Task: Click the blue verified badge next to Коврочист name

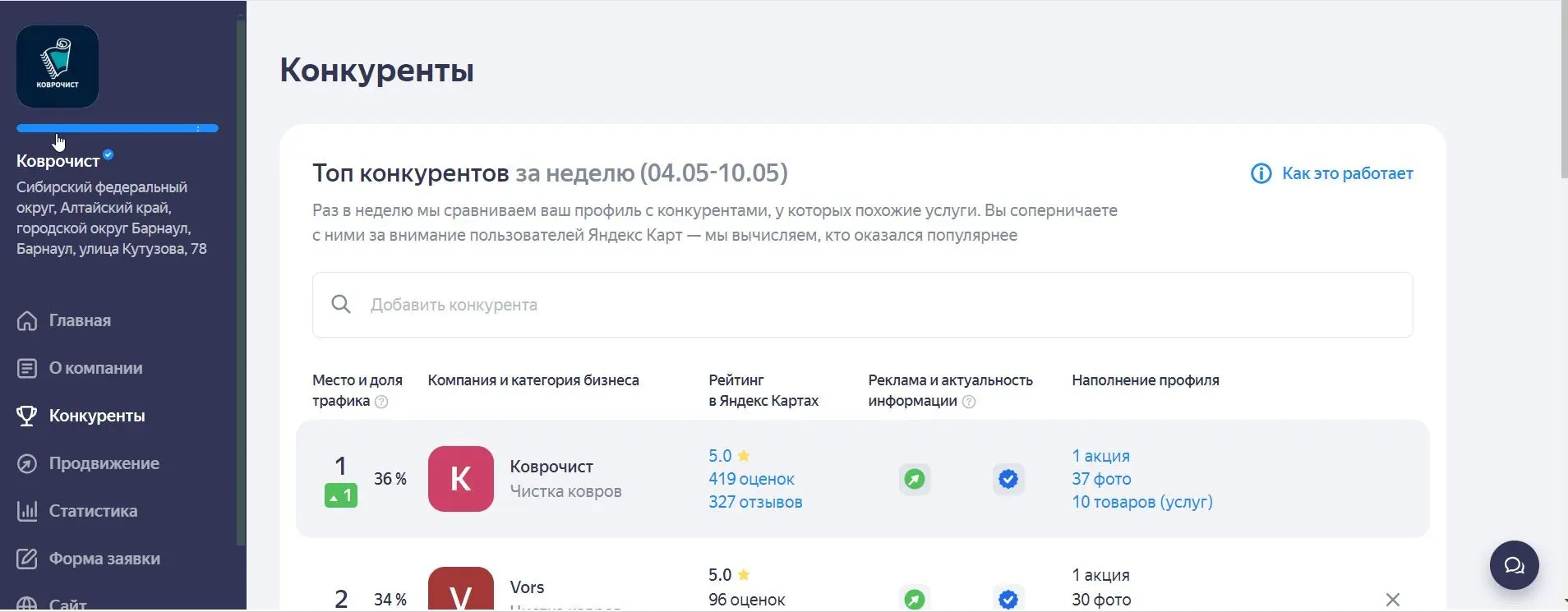Action: point(108,154)
